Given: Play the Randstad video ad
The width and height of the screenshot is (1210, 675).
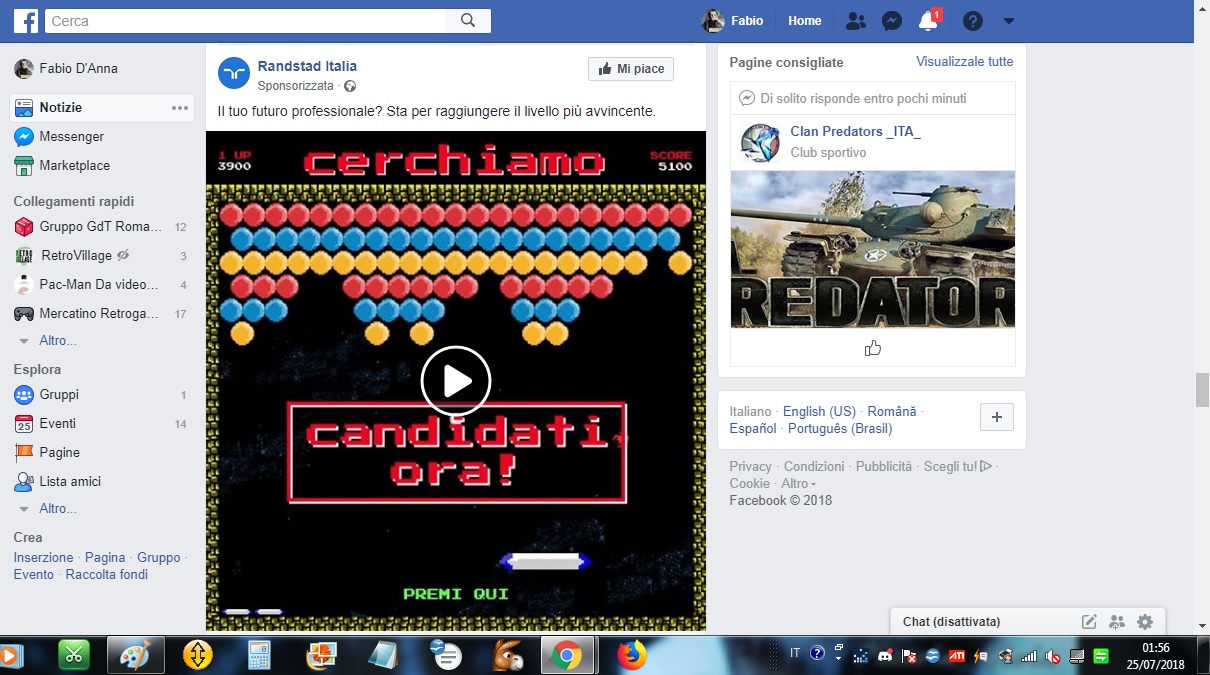Looking at the screenshot, I should pyautogui.click(x=456, y=381).
